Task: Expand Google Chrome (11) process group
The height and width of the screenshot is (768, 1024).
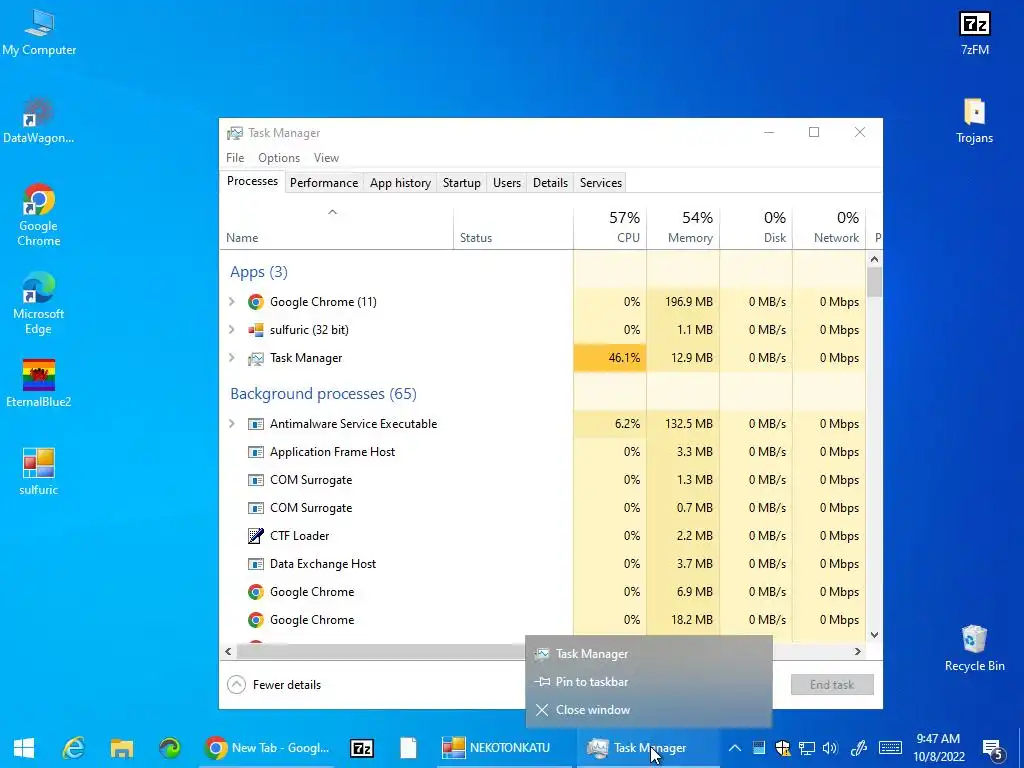Action: (231, 302)
